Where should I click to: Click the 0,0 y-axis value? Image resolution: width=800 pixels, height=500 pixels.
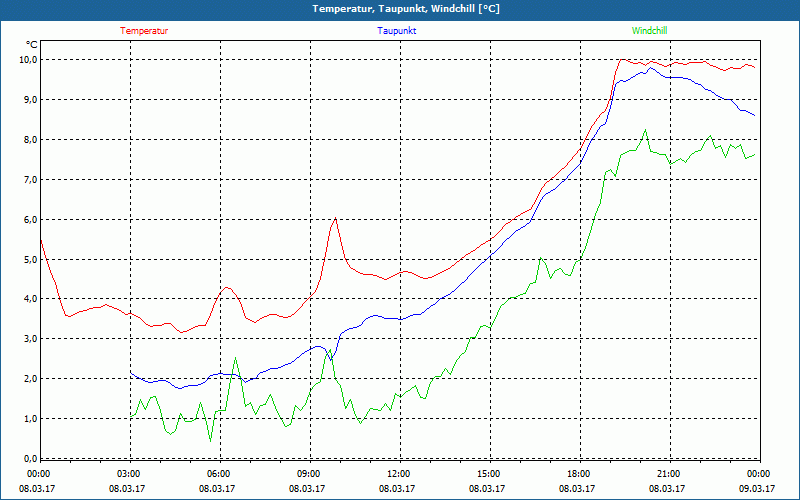tap(30, 459)
